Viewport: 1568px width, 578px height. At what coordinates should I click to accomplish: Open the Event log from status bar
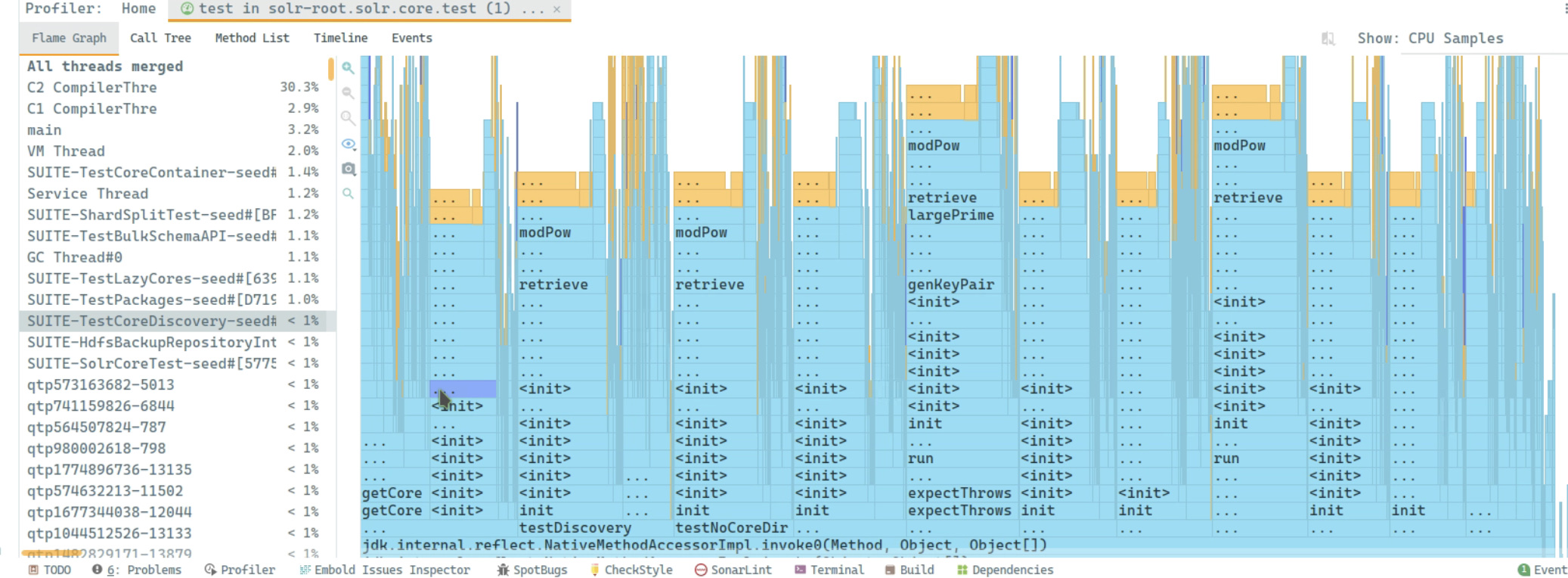(x=1542, y=570)
